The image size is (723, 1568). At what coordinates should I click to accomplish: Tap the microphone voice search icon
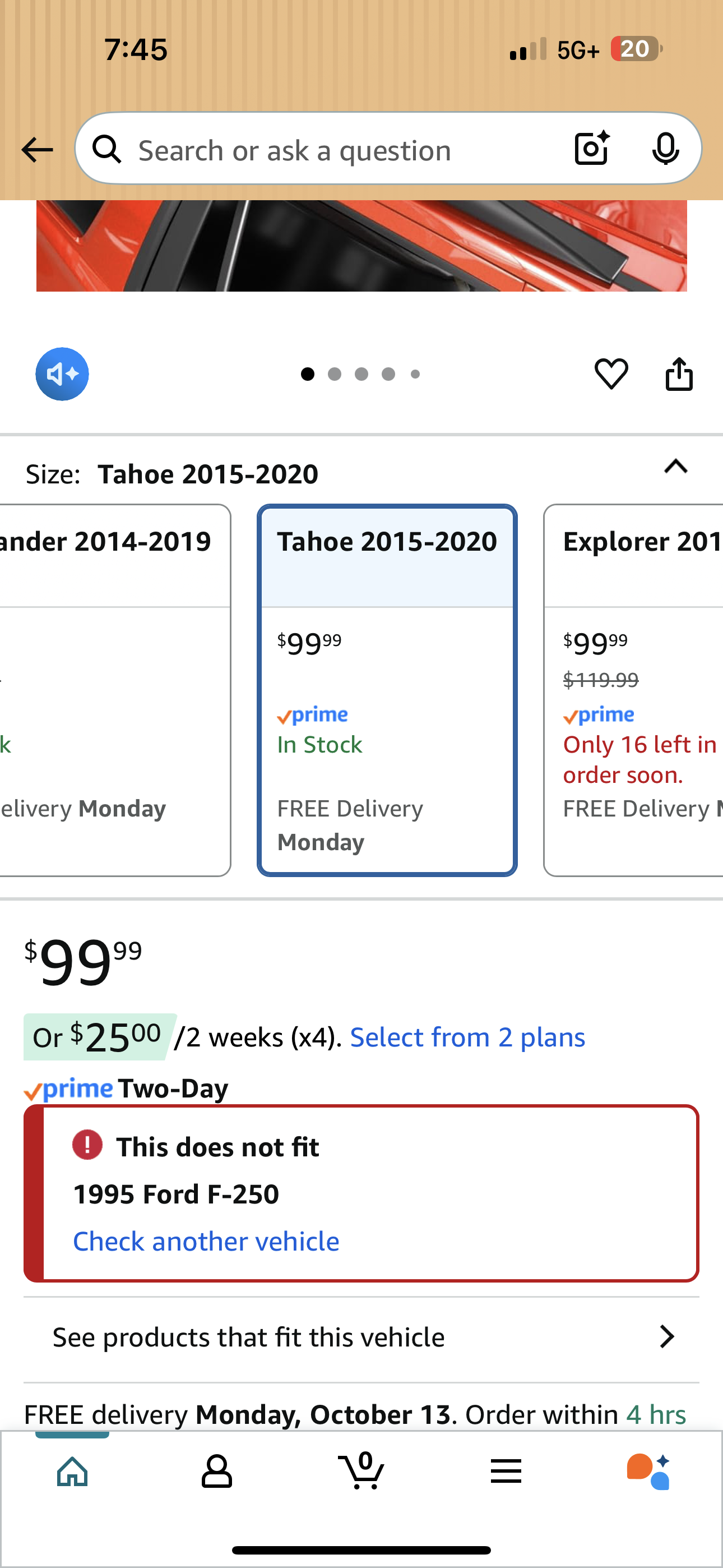click(x=665, y=149)
